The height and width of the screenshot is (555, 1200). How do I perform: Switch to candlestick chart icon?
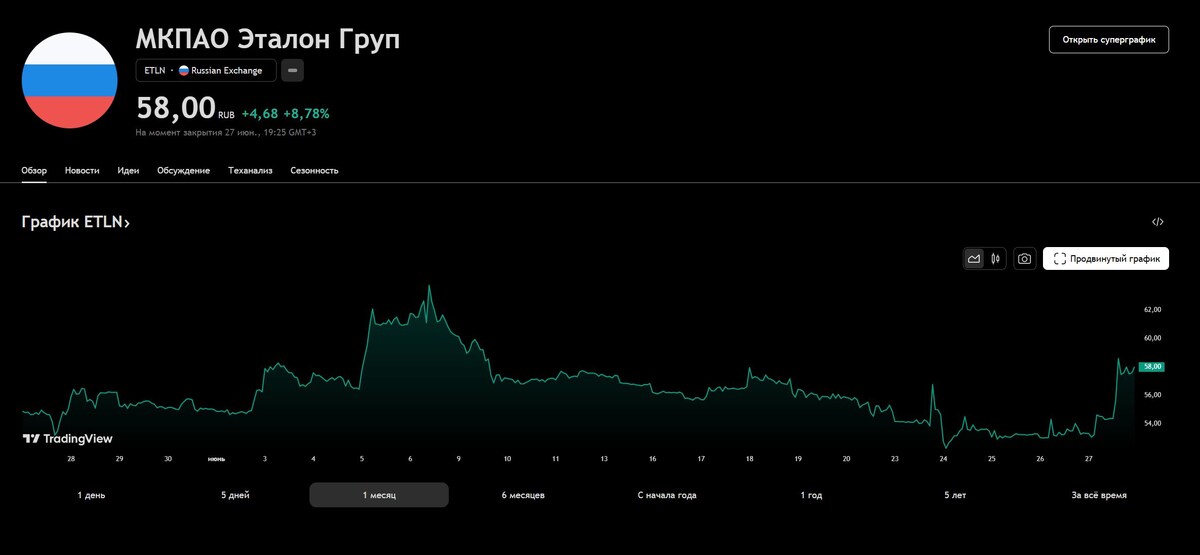pyautogui.click(x=996, y=259)
